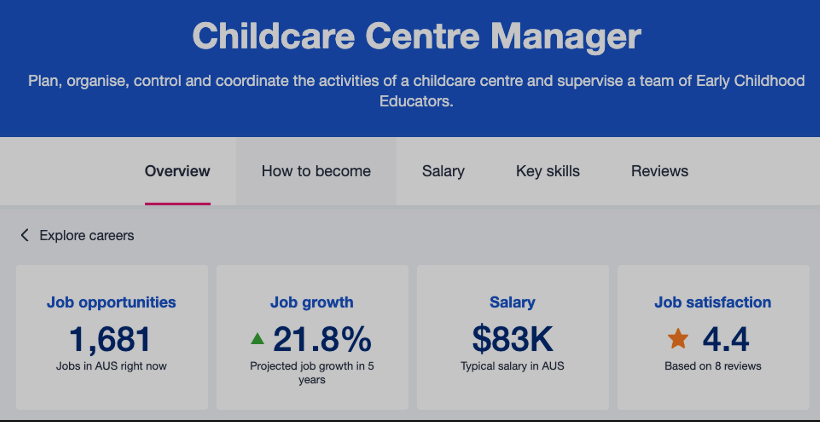Open the Reviews tab
The image size is (820, 422).
click(x=659, y=171)
